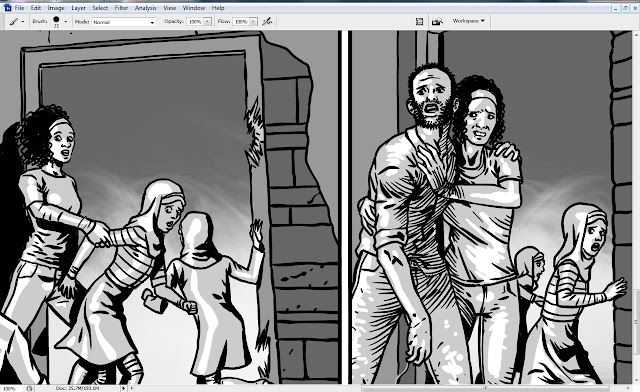Click the brush tip preview thumbnail
This screenshot has height=392, width=640.
56,20
